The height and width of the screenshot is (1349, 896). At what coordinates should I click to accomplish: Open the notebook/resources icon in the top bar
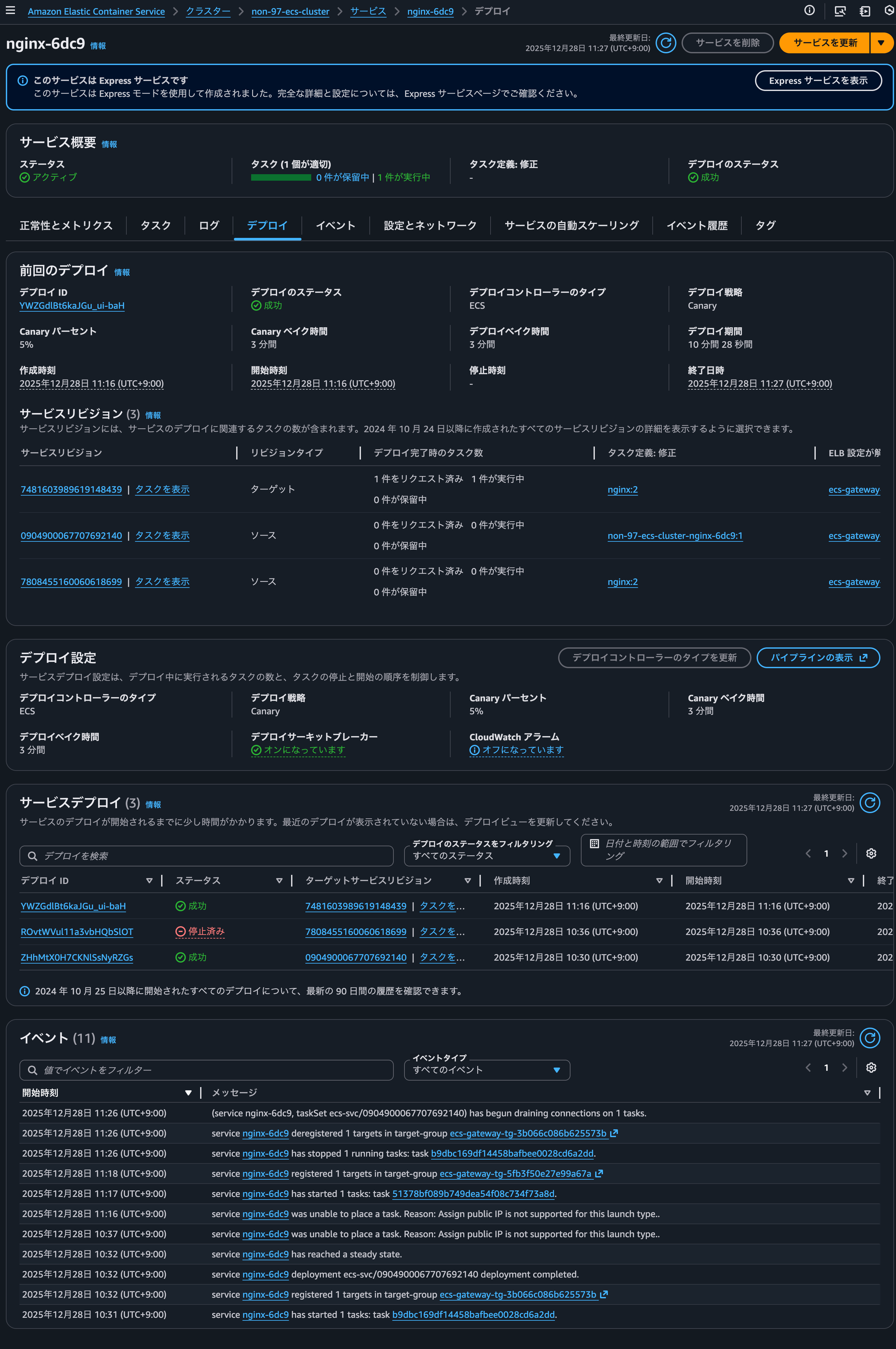(x=864, y=10)
